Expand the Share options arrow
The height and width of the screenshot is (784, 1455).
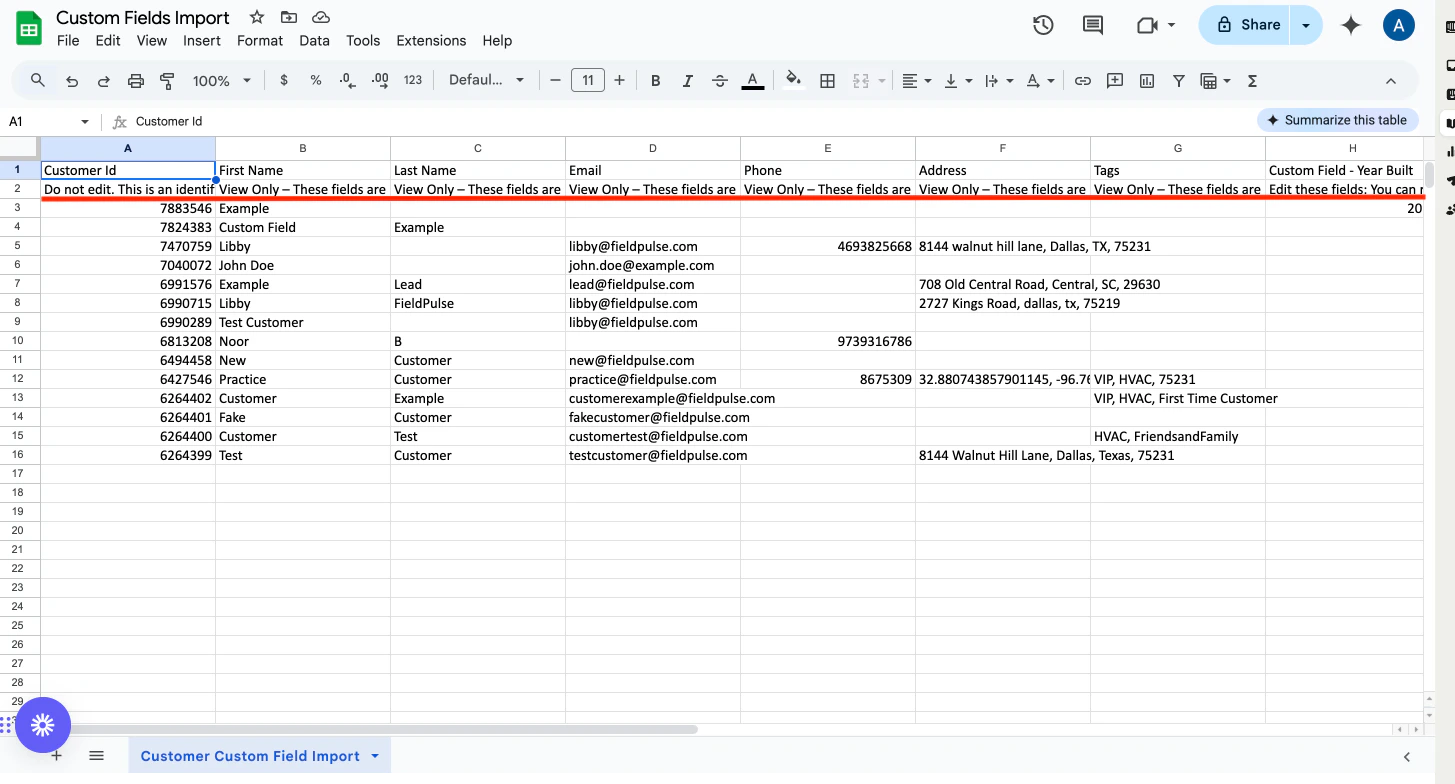pyautogui.click(x=1306, y=25)
